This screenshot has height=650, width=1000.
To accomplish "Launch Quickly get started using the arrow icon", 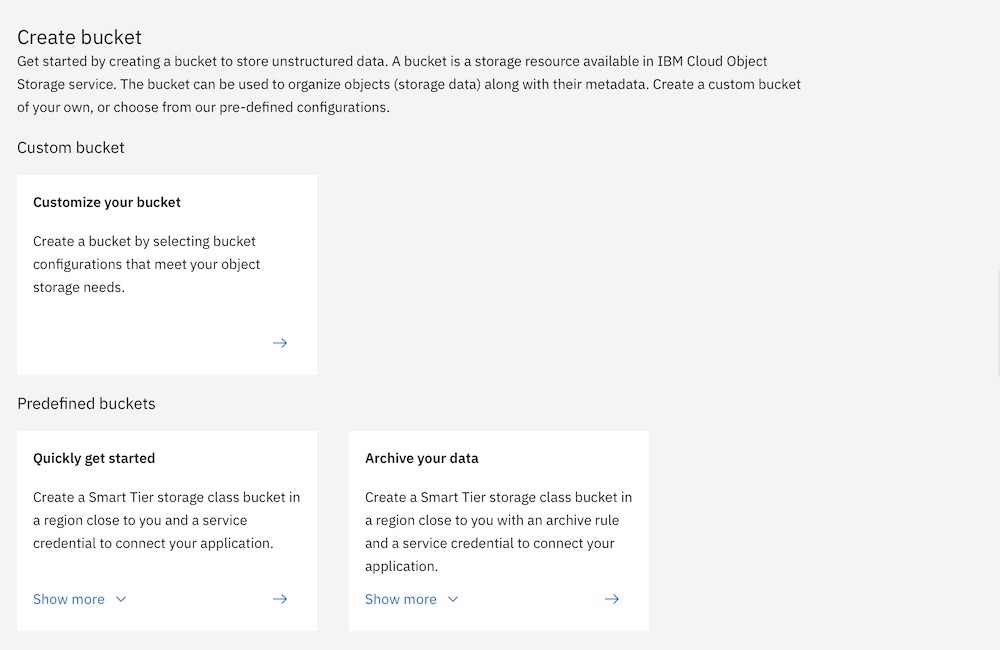I will click(280, 599).
